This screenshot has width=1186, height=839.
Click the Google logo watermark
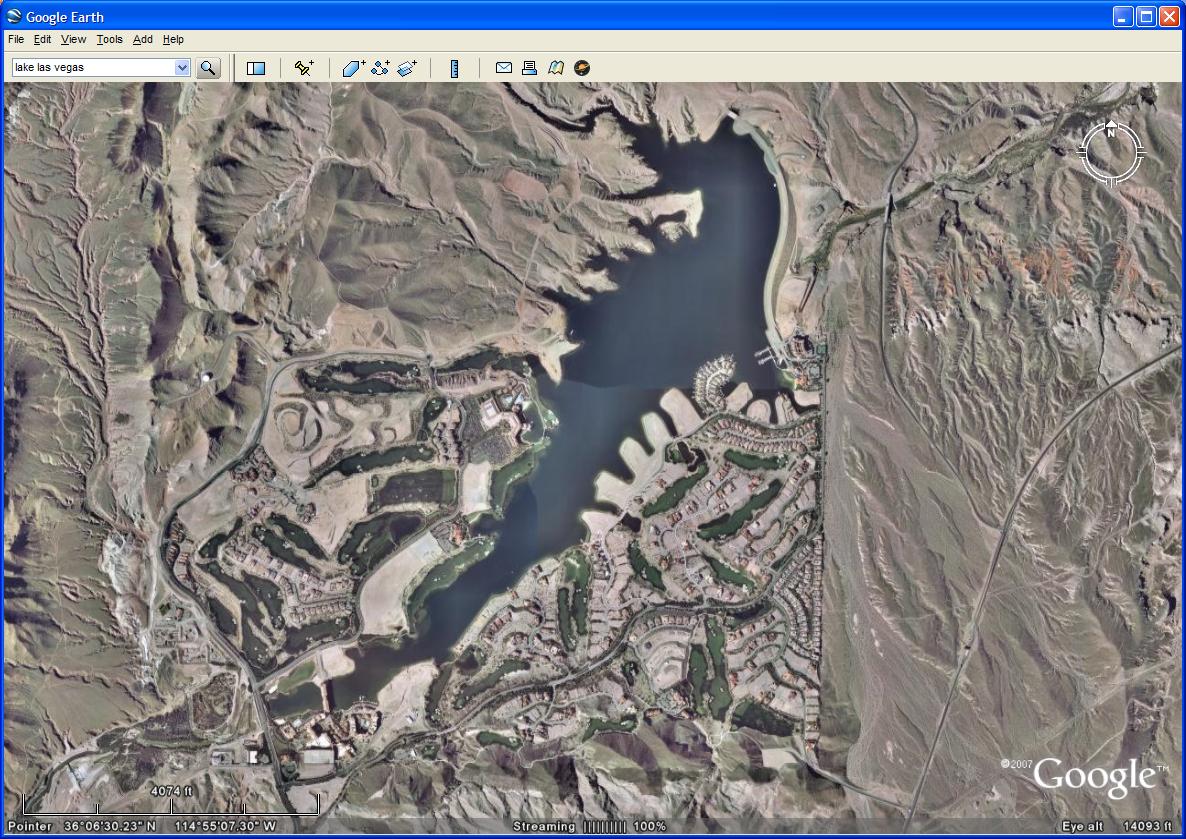pyautogui.click(x=1093, y=778)
